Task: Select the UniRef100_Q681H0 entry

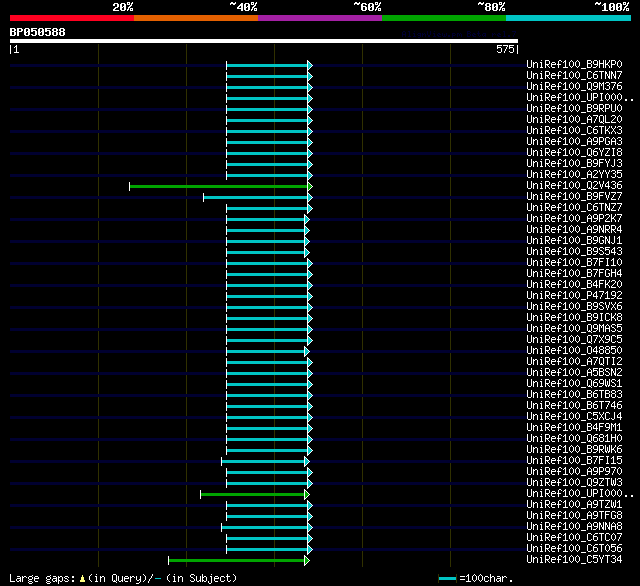Action: pos(574,439)
